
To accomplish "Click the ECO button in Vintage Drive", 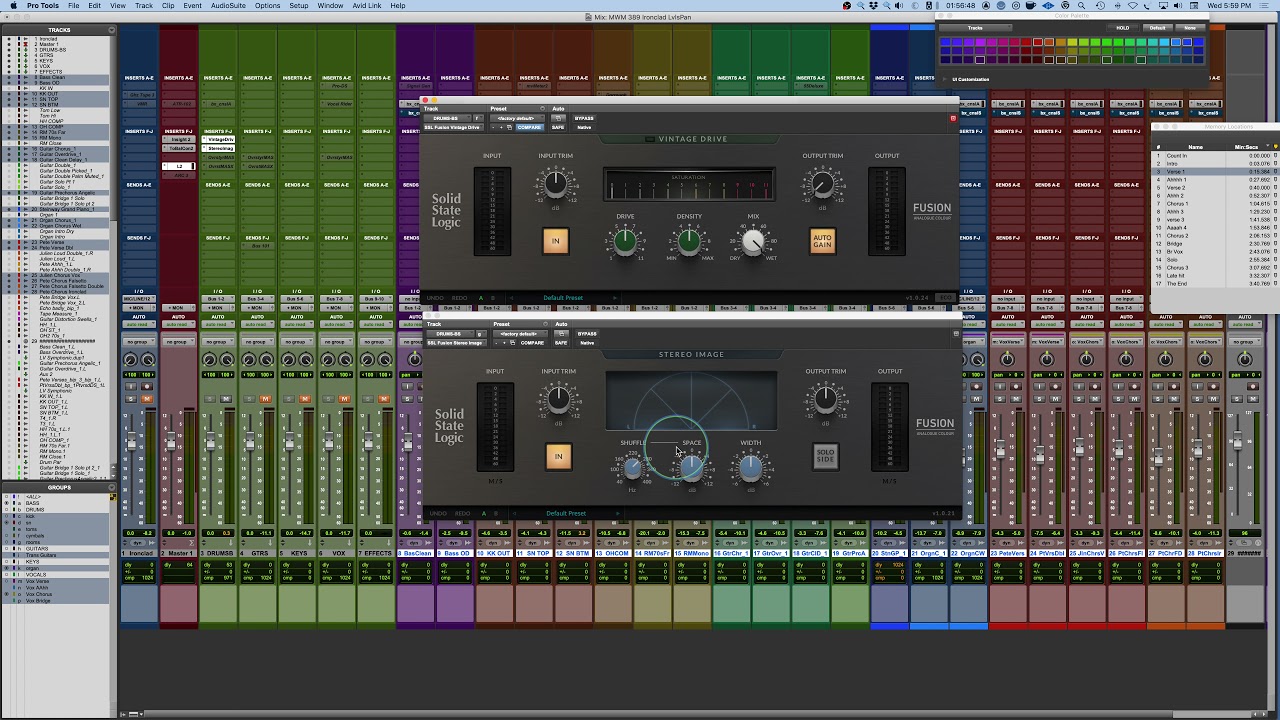I will [x=946, y=298].
